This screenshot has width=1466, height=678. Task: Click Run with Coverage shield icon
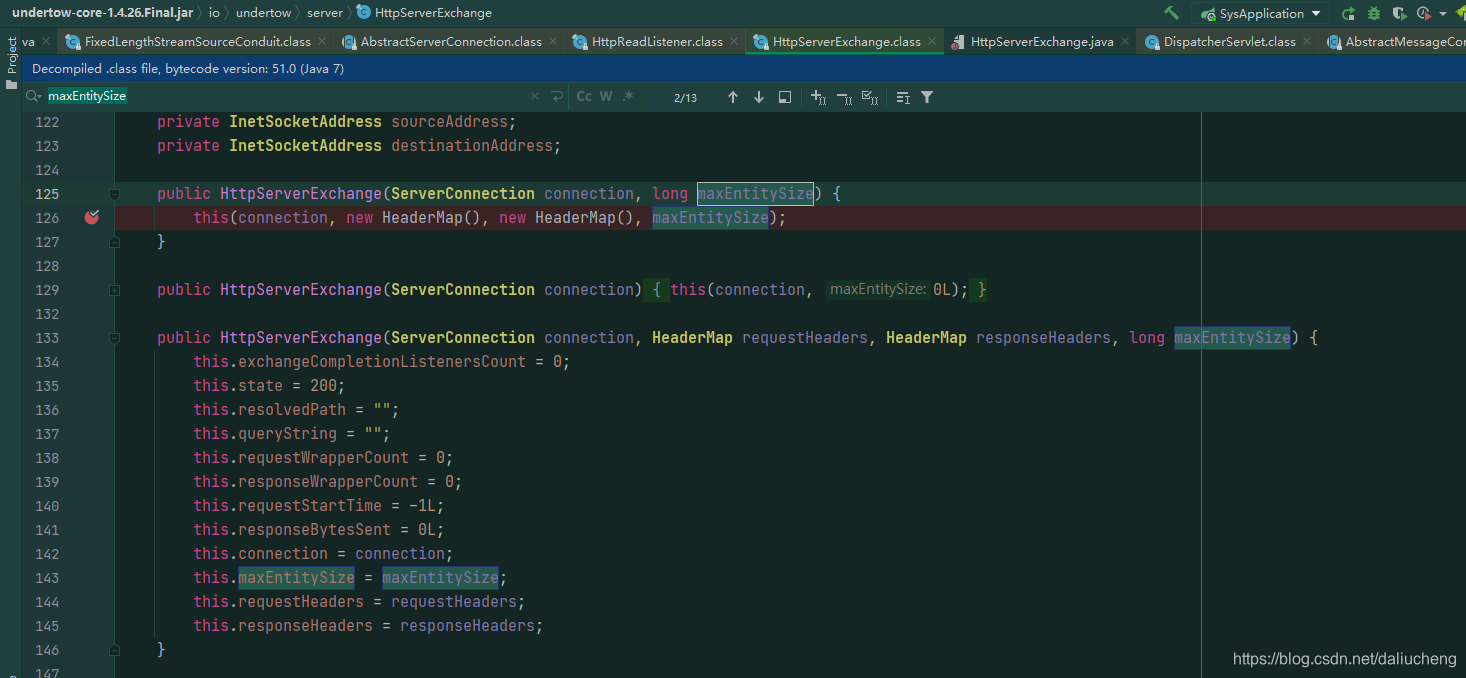pos(1398,13)
